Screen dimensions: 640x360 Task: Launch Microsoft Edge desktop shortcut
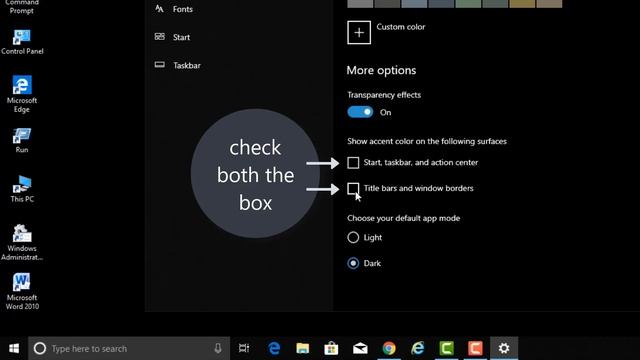[x=22, y=94]
